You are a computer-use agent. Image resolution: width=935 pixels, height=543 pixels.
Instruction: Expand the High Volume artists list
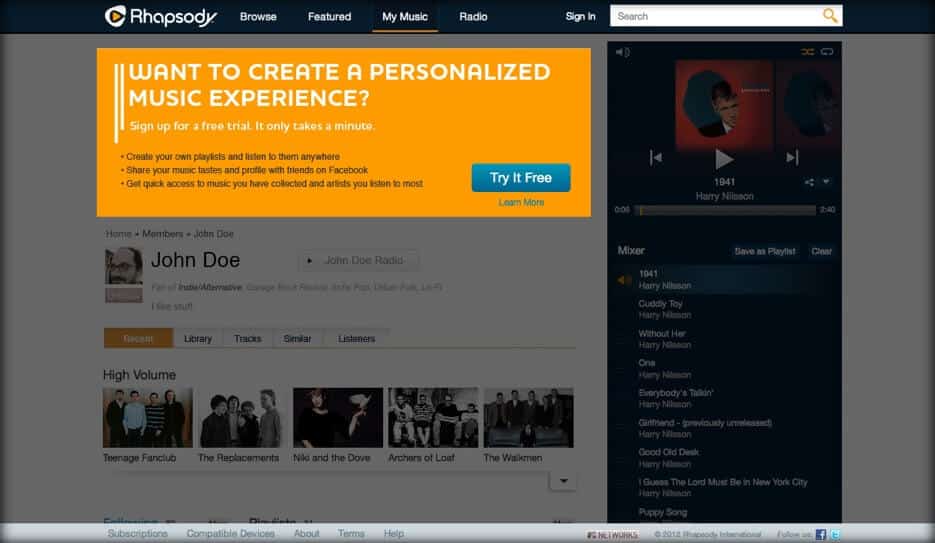[x=563, y=480]
